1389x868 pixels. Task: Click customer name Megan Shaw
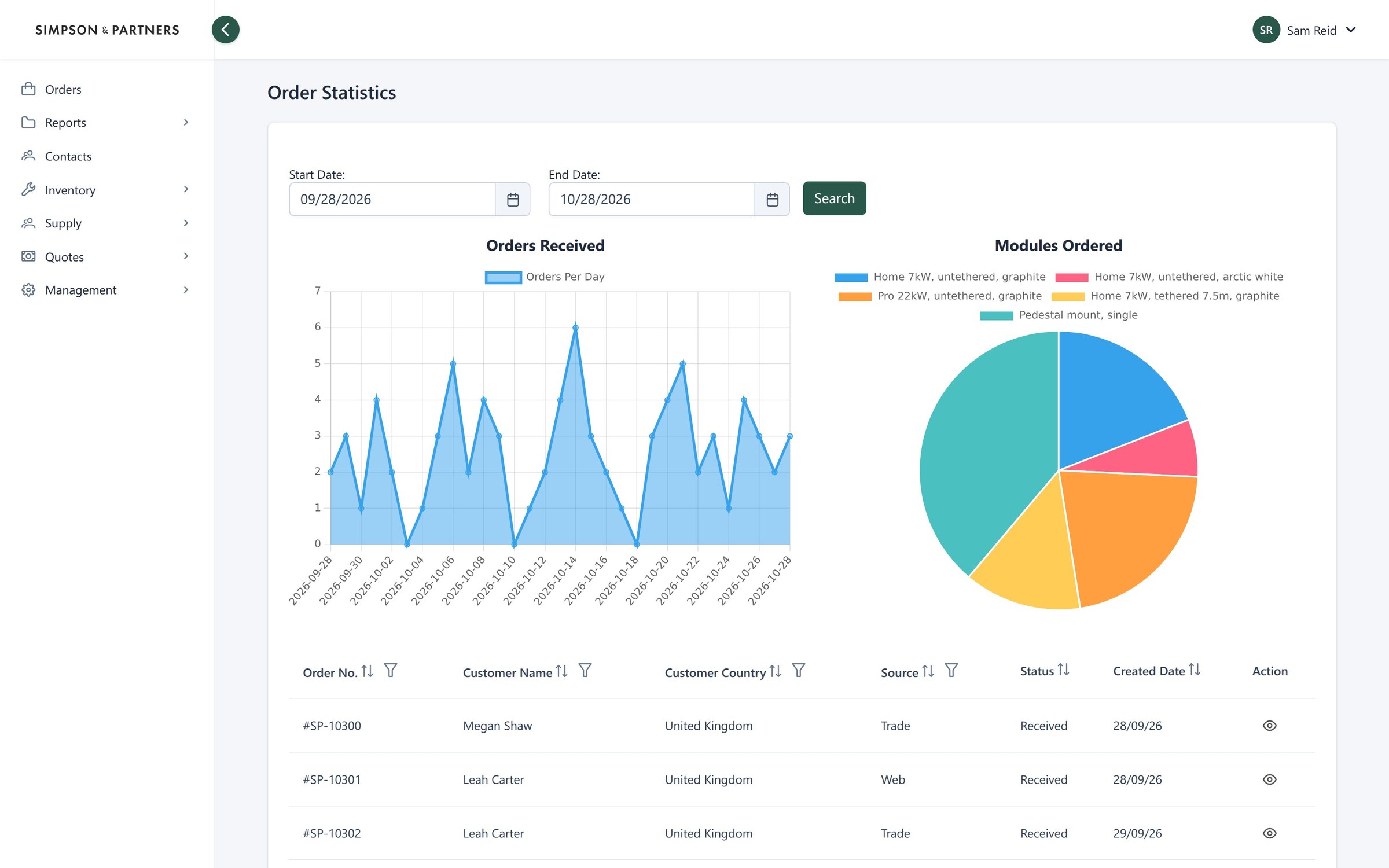click(x=497, y=726)
